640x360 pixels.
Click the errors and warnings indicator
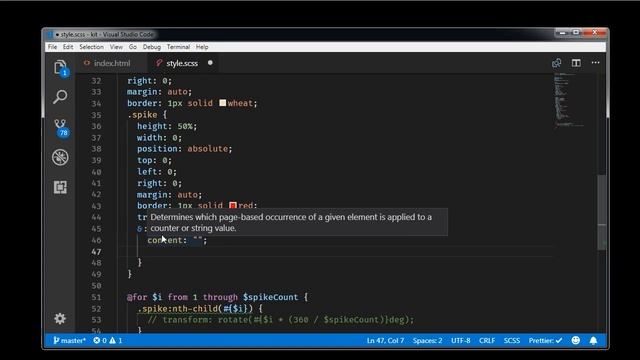tap(108, 340)
